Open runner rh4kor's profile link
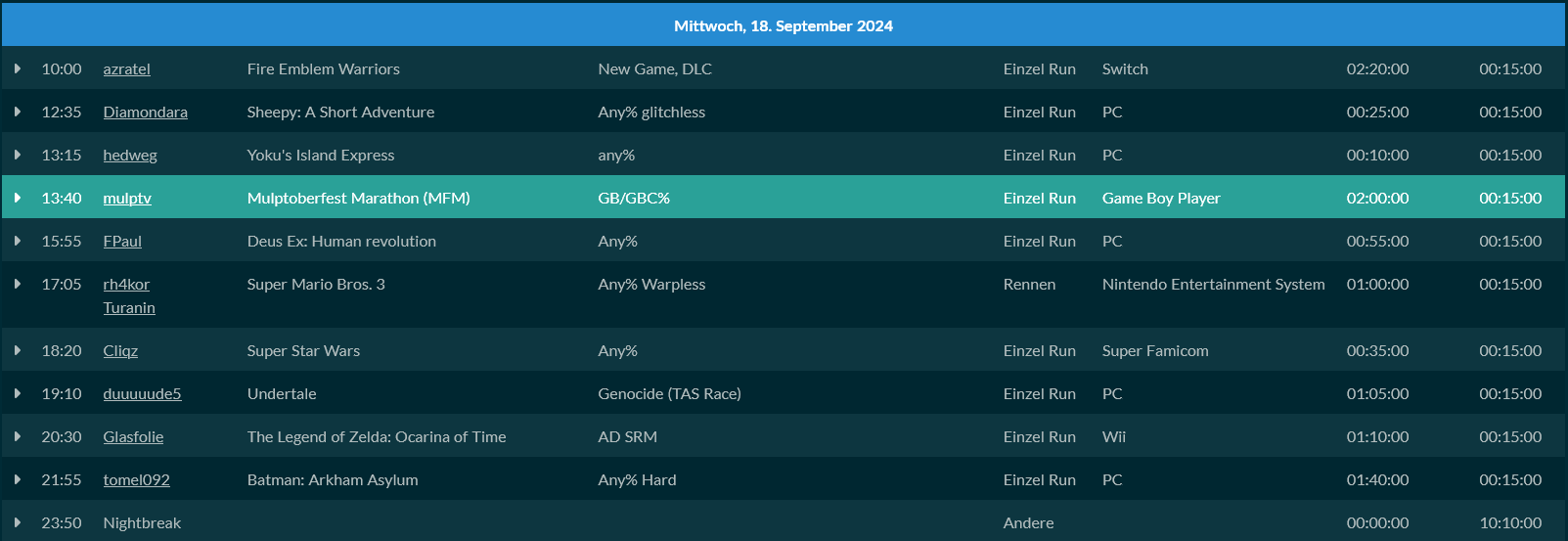 [x=126, y=285]
